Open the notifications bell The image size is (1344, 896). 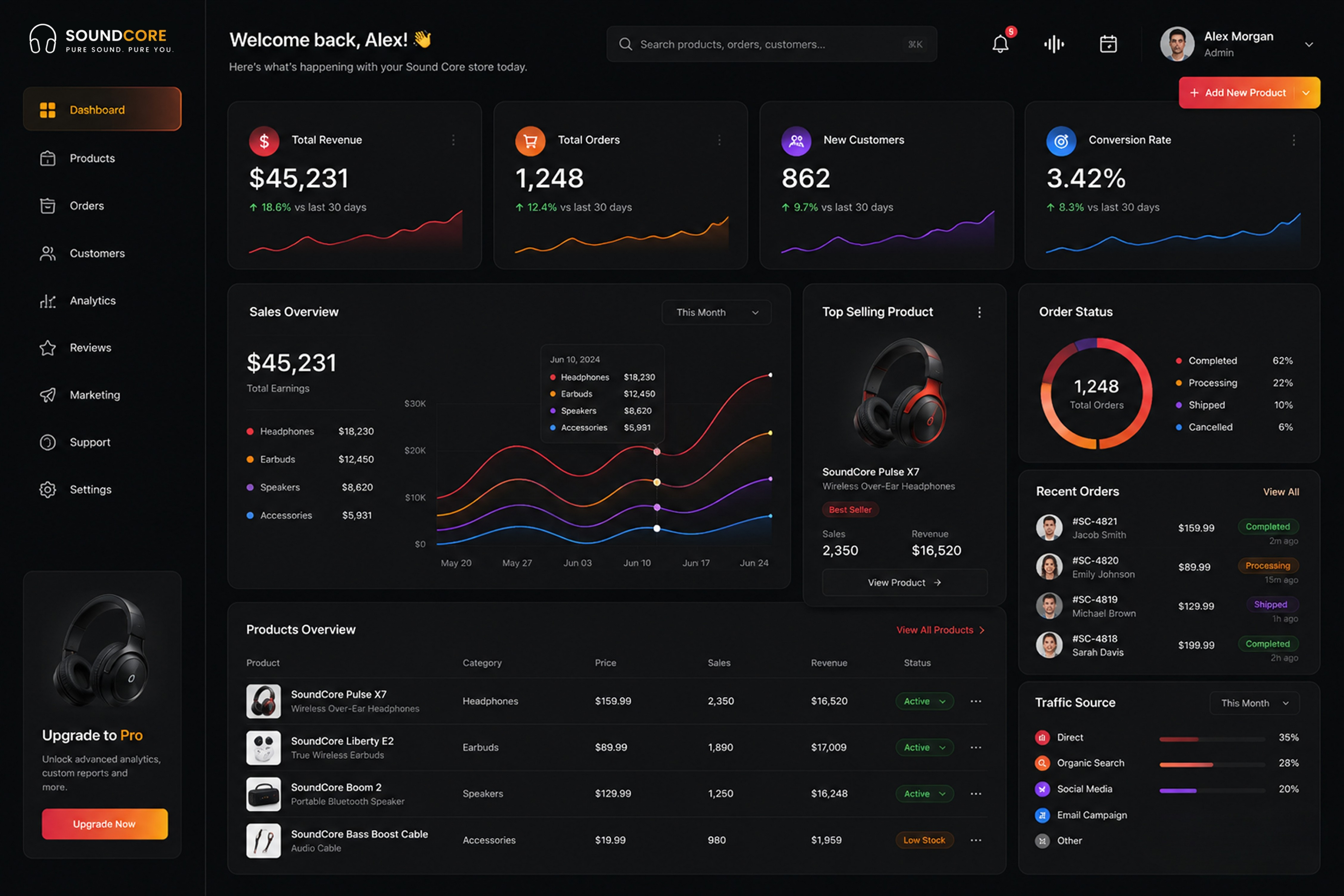[x=1000, y=43]
